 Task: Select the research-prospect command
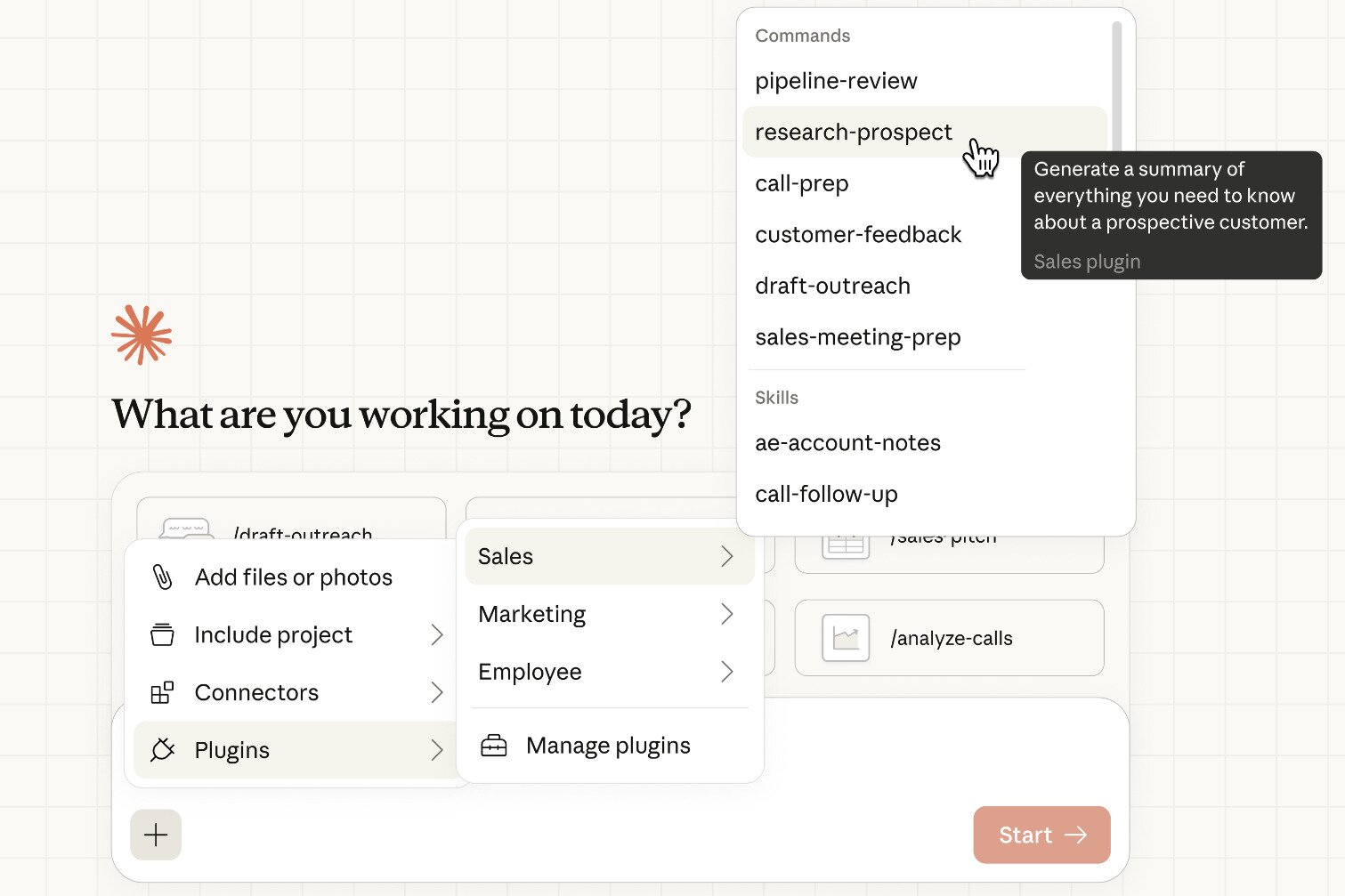tap(853, 133)
